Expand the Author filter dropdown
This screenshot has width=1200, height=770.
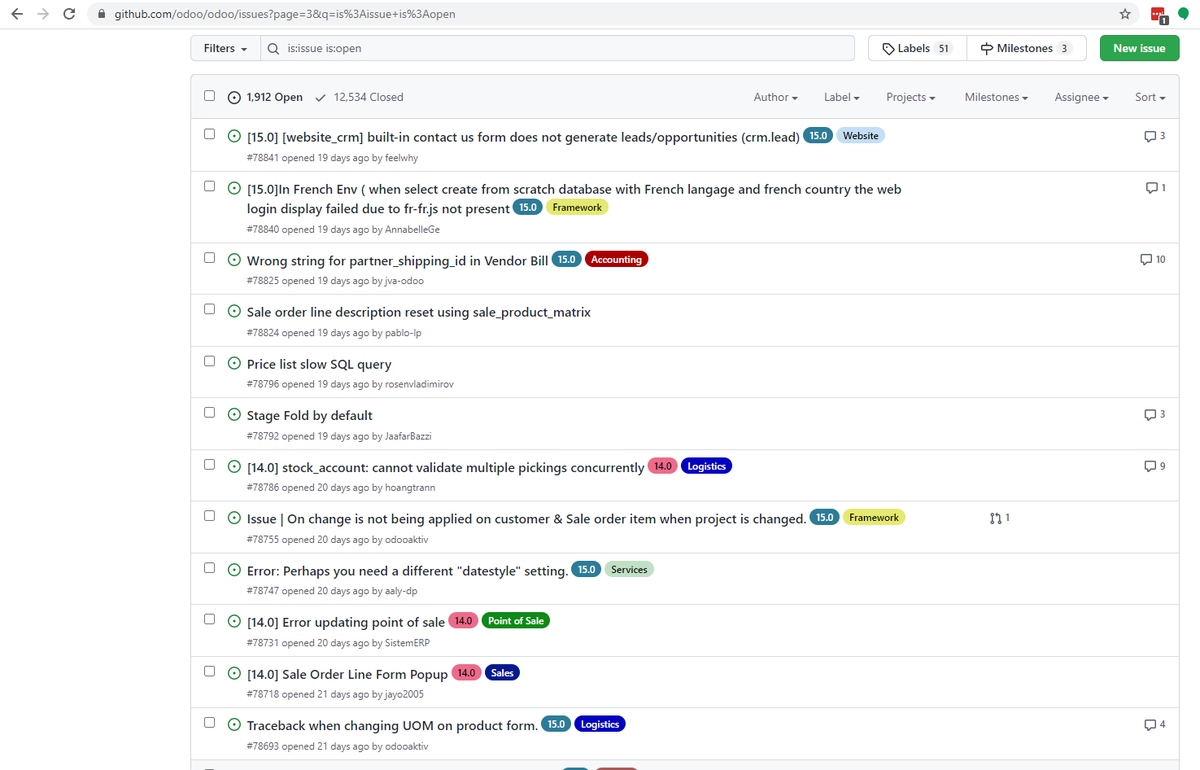tap(775, 97)
